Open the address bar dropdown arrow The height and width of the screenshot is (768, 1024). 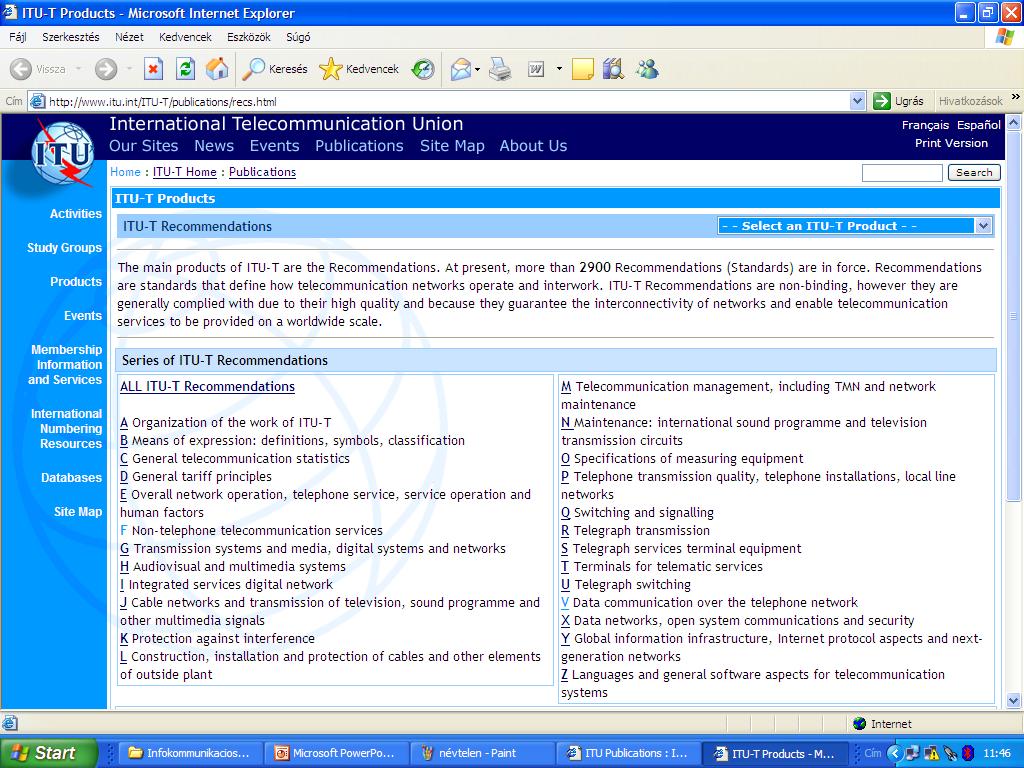point(858,101)
